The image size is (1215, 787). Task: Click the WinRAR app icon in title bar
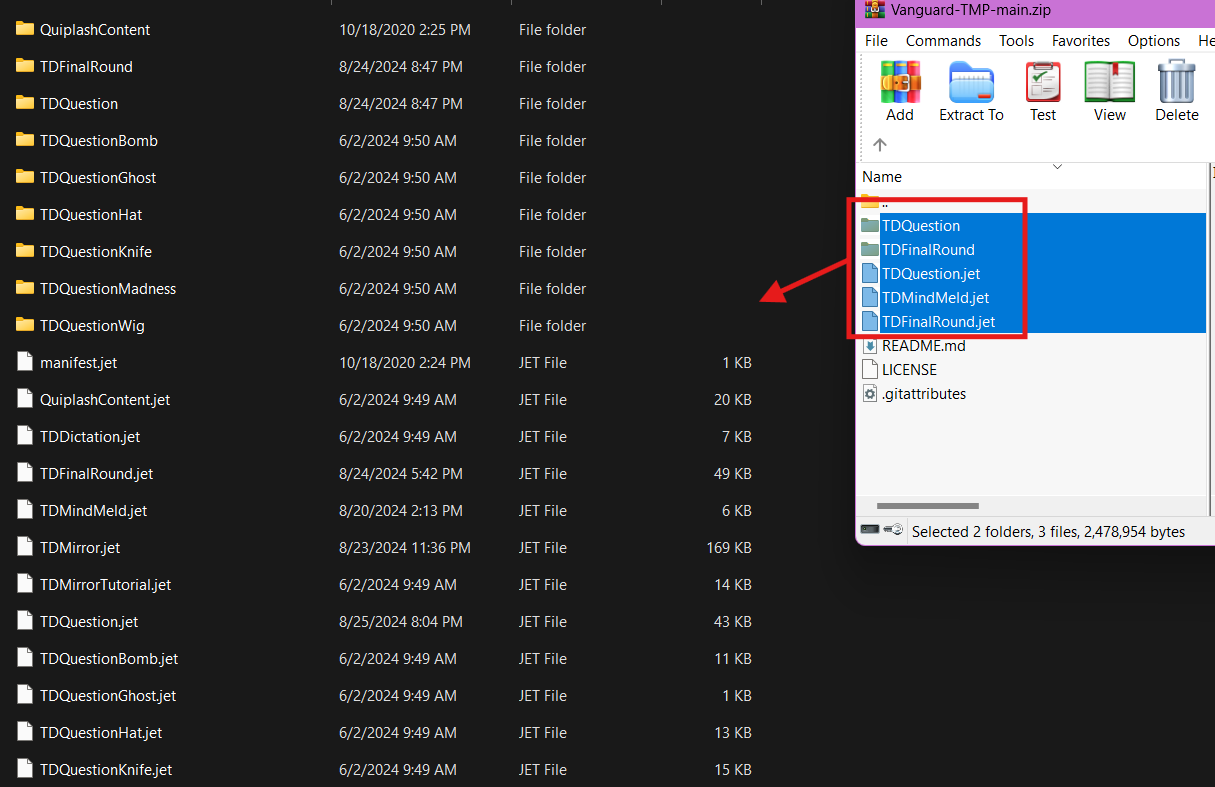tap(877, 10)
